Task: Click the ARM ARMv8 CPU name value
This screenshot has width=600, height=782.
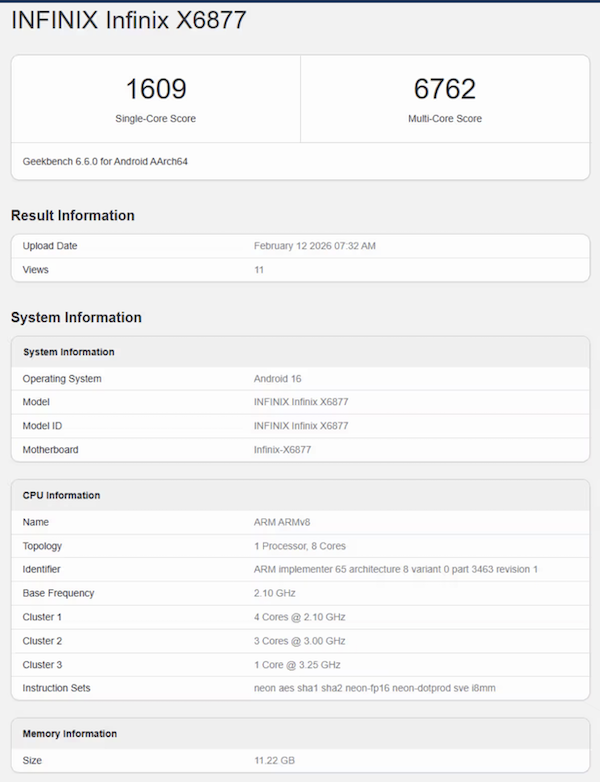Action: click(284, 522)
